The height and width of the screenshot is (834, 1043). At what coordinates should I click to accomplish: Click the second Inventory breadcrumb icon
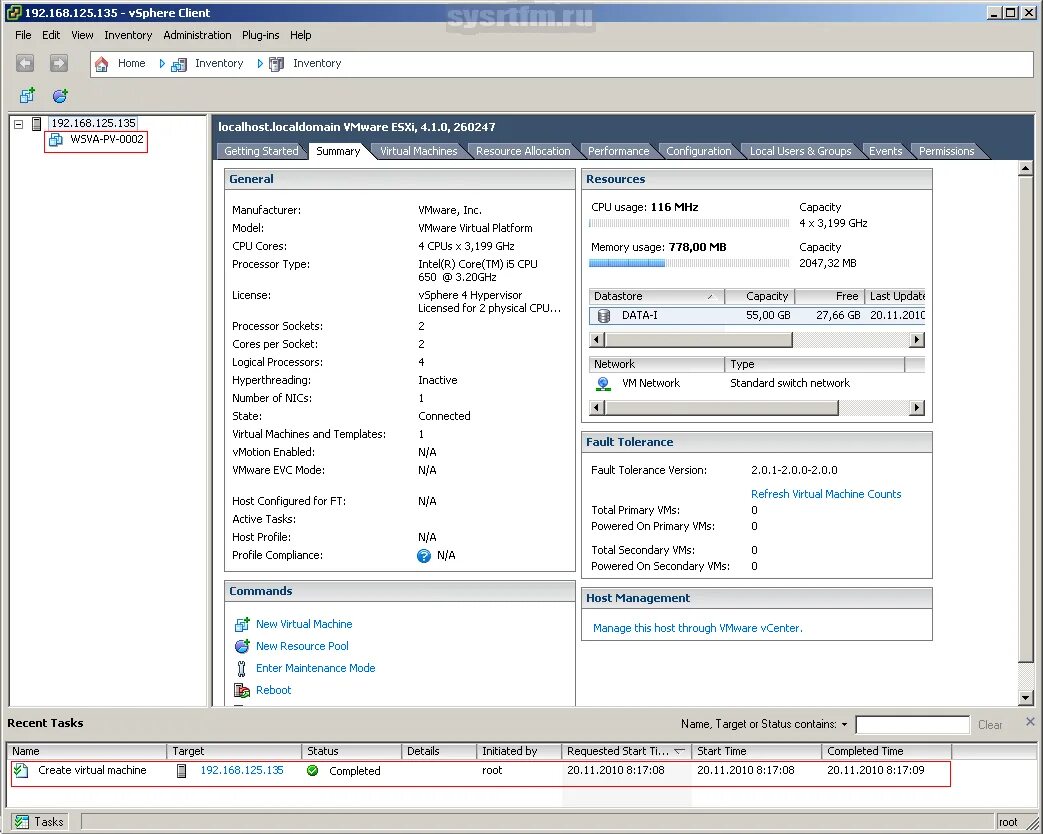(277, 65)
